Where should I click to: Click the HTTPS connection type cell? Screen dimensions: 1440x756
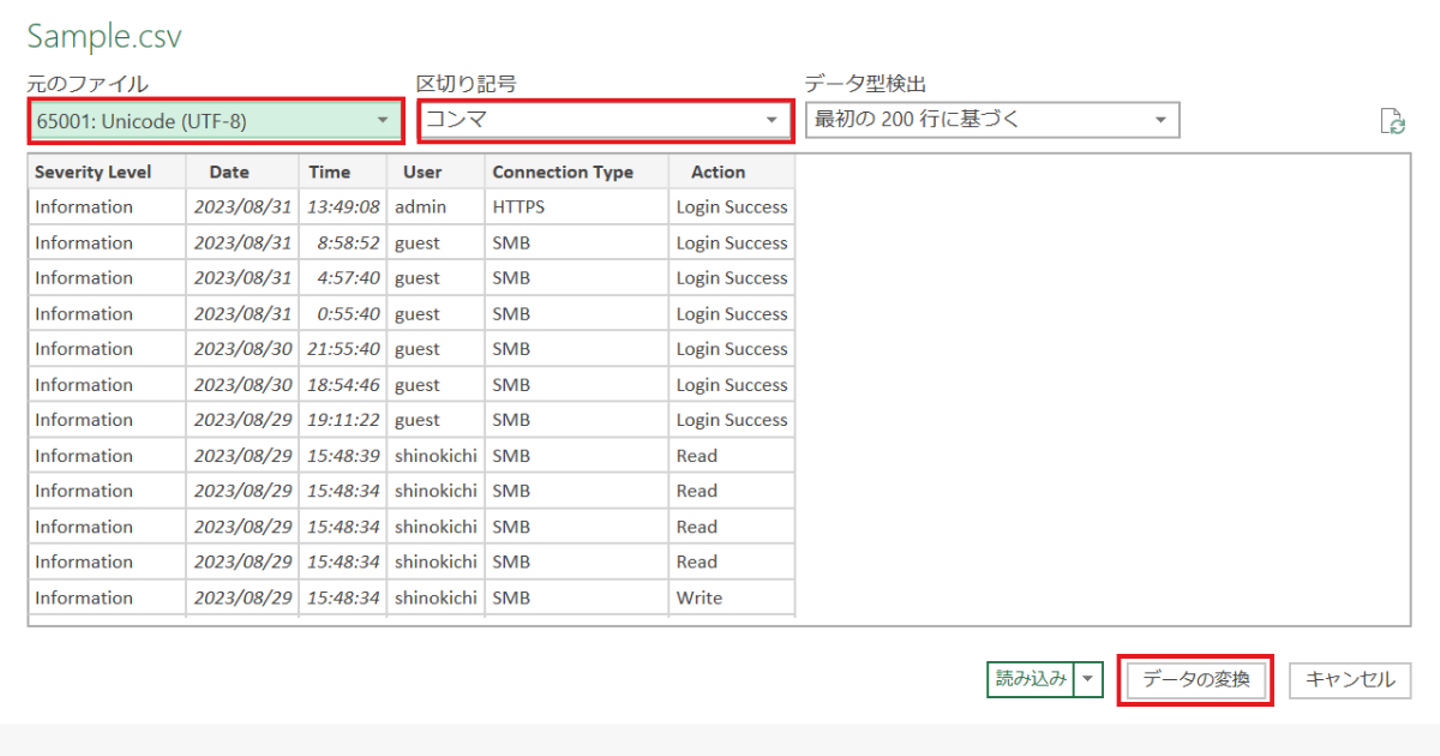(518, 207)
